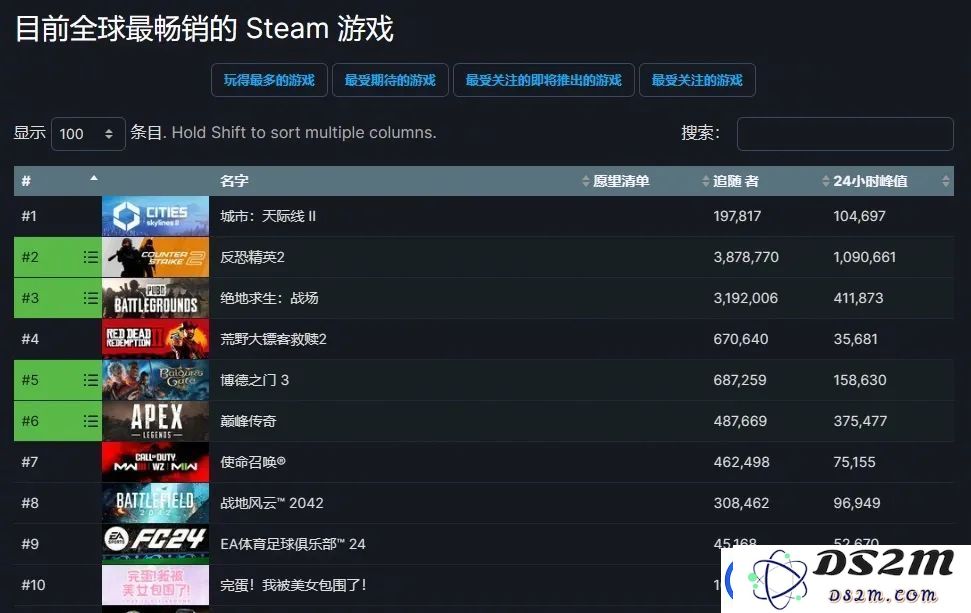Open the PUBG Battlegrounds thumbnail

click(x=155, y=298)
